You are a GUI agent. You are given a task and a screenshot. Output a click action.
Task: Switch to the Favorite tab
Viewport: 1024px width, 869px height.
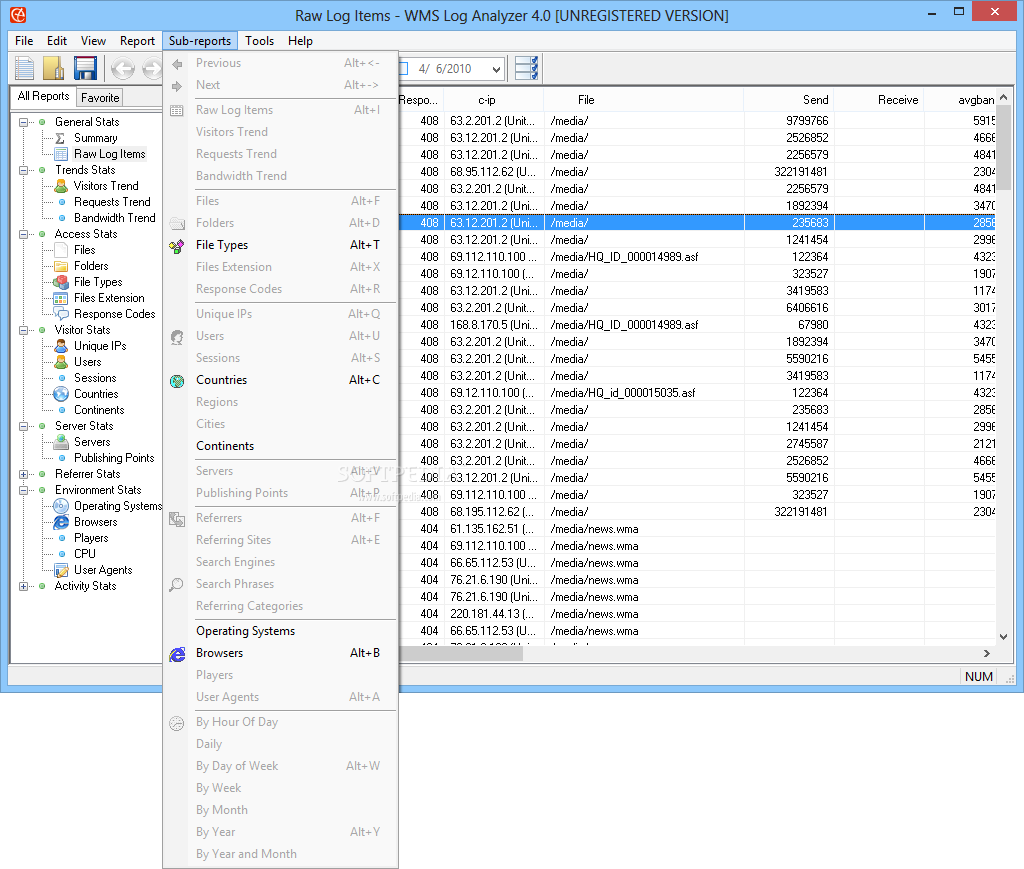[x=100, y=98]
